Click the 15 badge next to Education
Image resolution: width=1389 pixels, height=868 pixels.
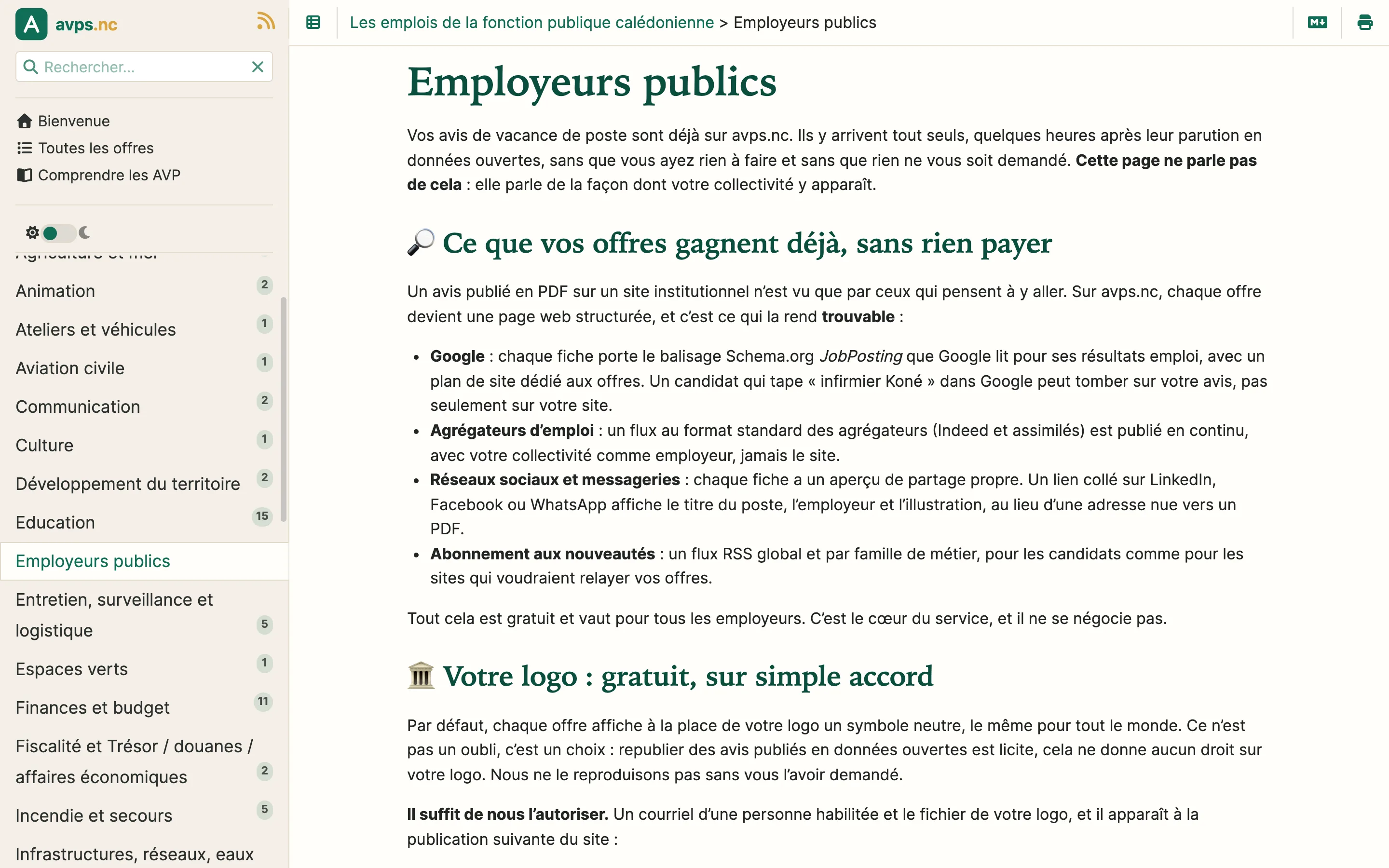262,516
